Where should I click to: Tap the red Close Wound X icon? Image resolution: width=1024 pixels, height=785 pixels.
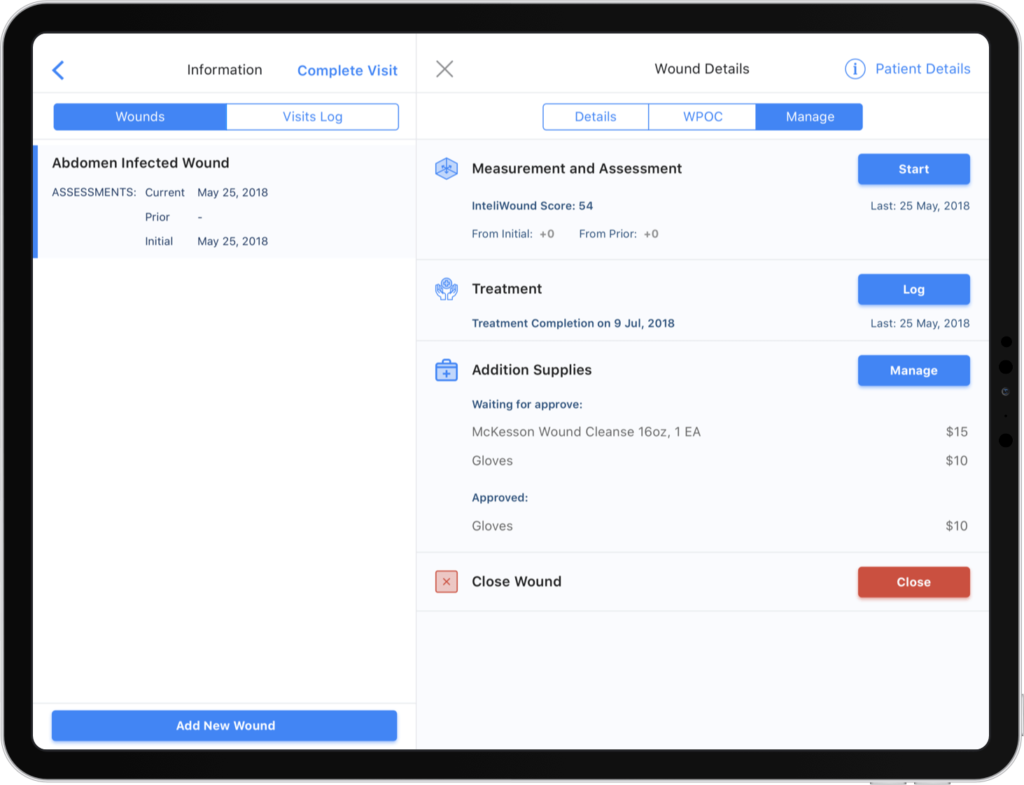tap(447, 581)
